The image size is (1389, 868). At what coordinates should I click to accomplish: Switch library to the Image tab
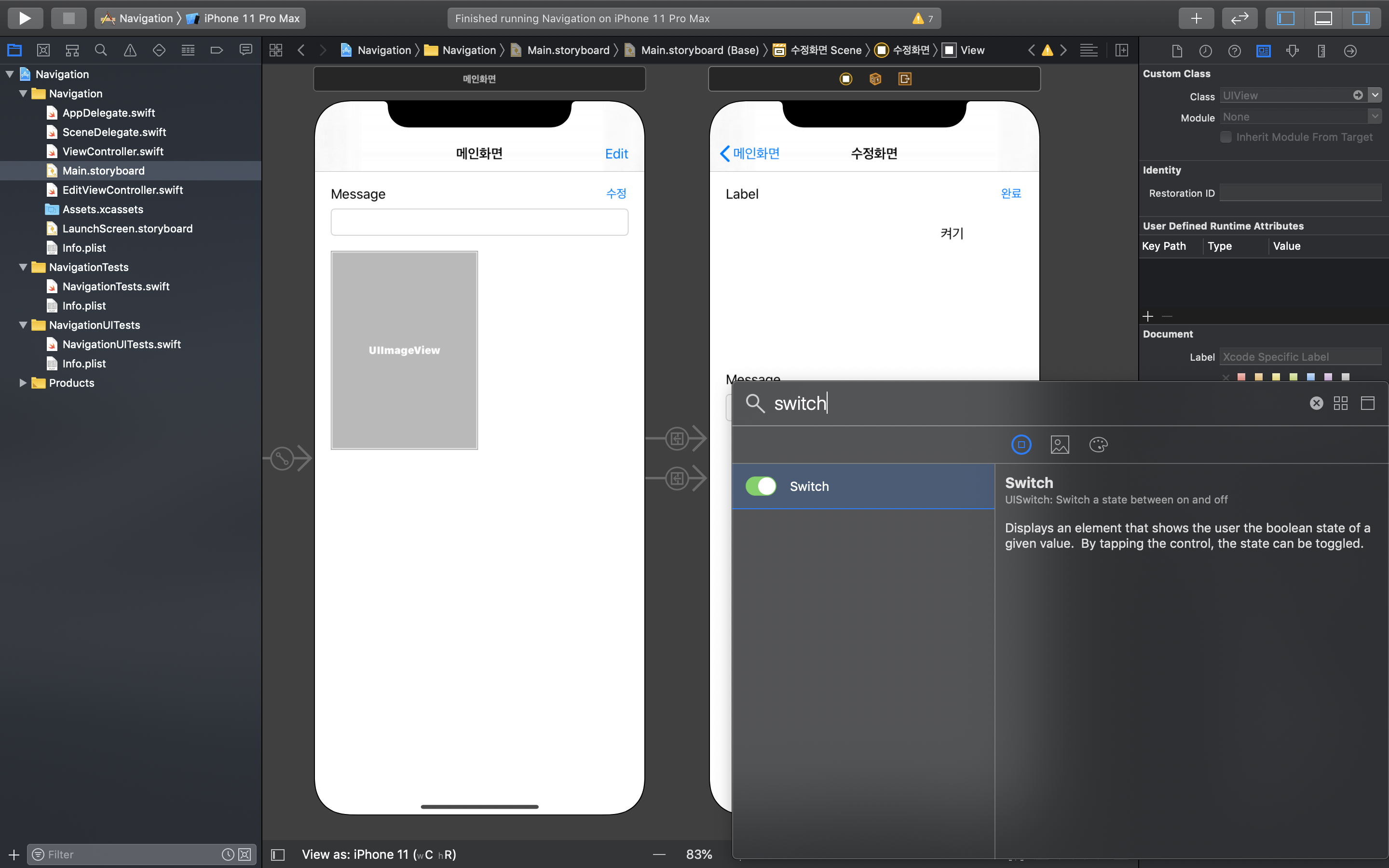click(1060, 444)
